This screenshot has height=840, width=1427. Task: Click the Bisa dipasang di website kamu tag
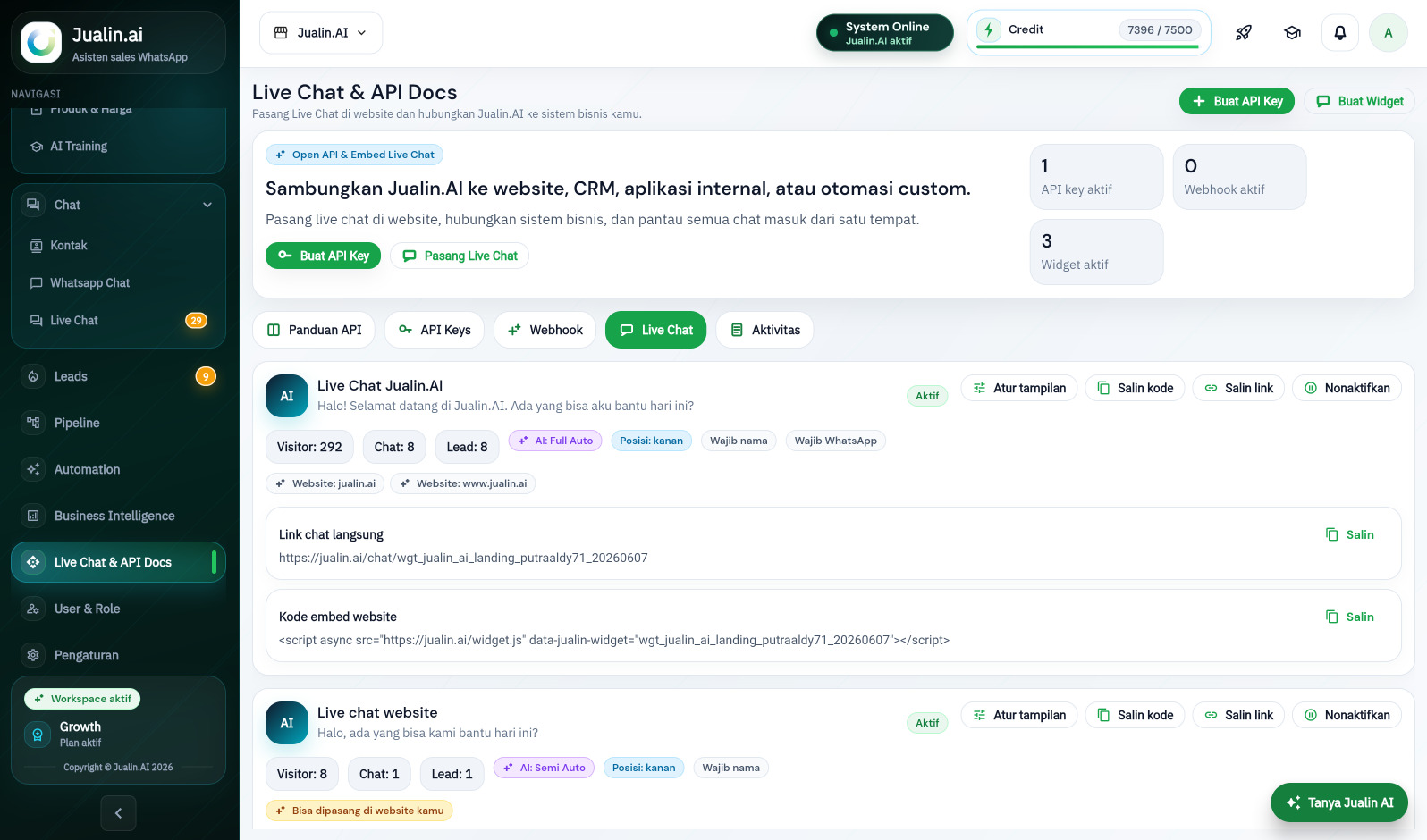pos(359,811)
